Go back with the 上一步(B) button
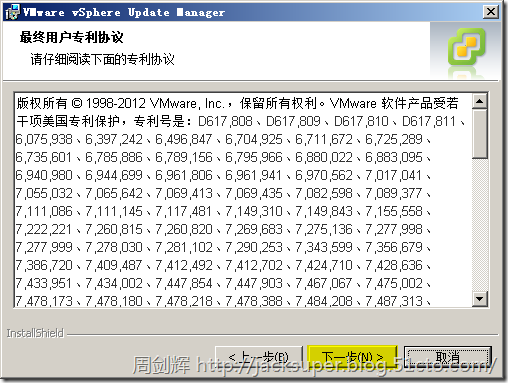The image size is (508, 383). coord(259,357)
